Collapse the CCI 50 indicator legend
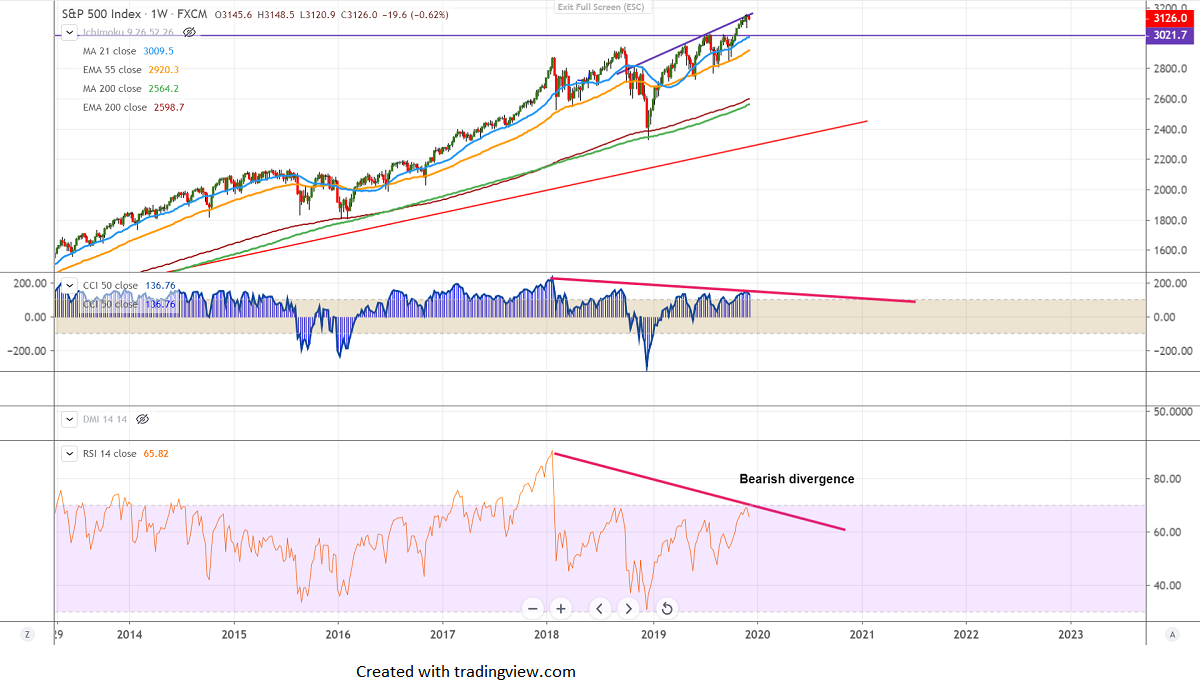This screenshot has width=1200, height=693. pyautogui.click(x=70, y=286)
